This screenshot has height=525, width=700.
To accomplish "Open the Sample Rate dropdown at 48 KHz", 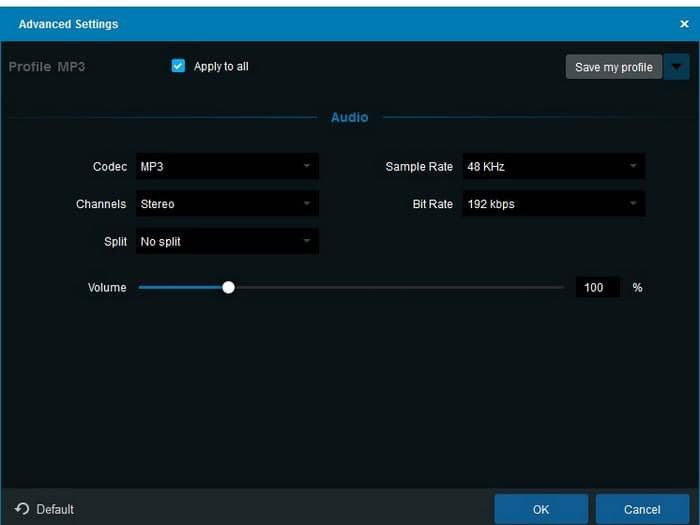I will click(553, 166).
